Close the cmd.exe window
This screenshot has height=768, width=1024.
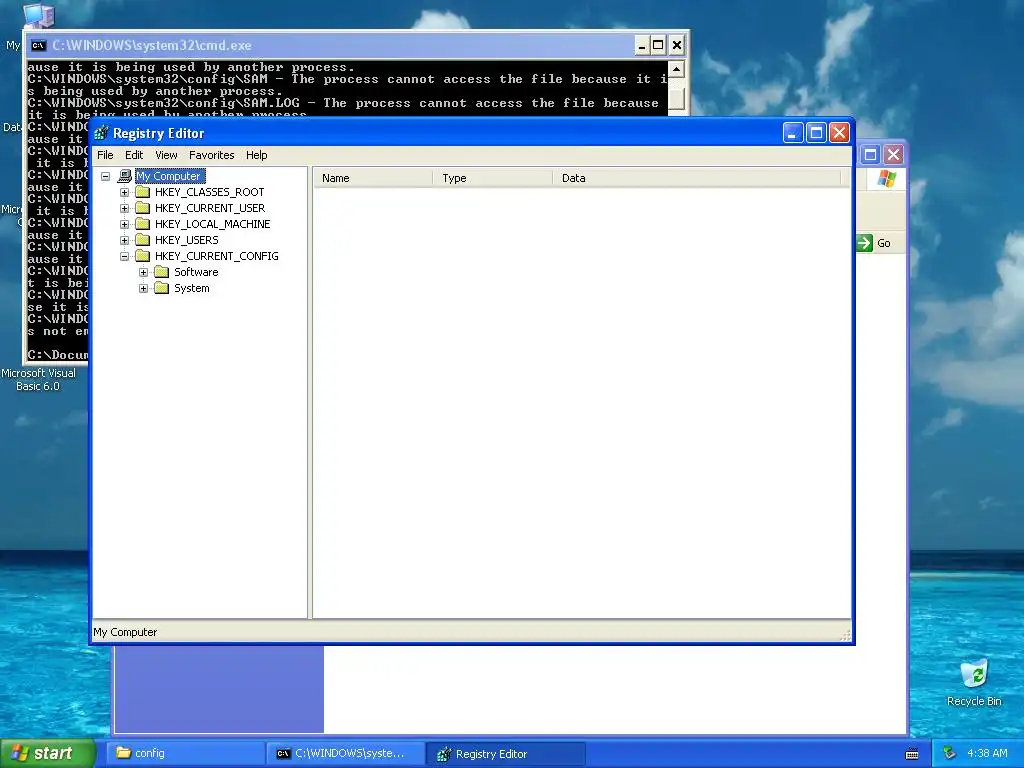(x=677, y=46)
